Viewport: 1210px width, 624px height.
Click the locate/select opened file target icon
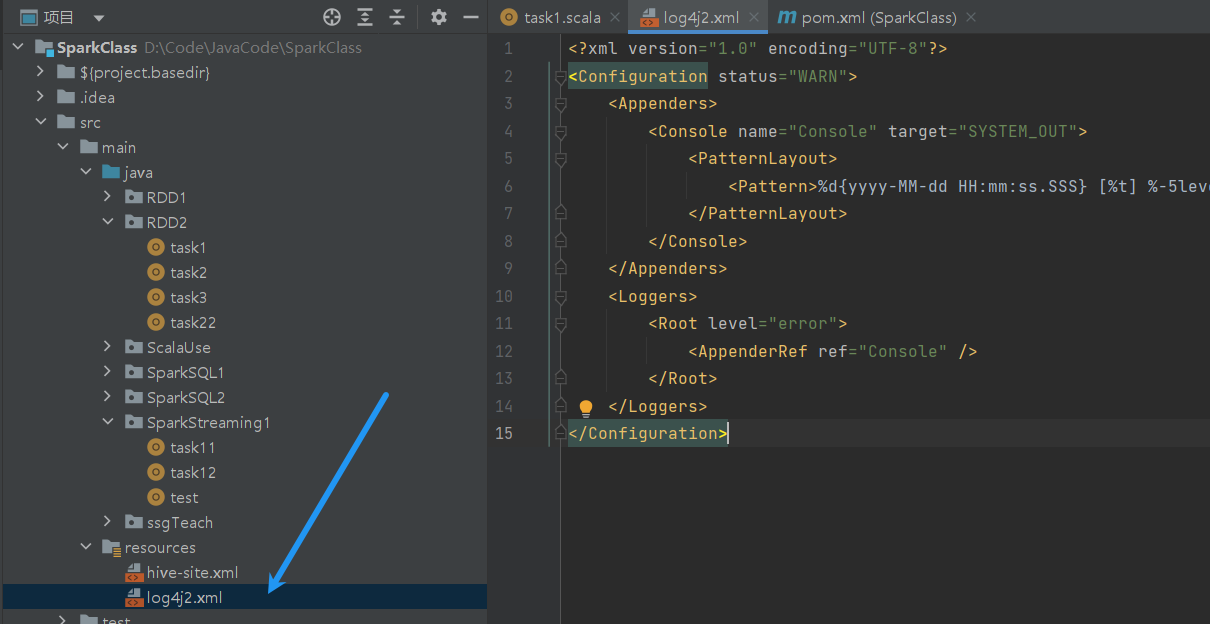tap(332, 17)
